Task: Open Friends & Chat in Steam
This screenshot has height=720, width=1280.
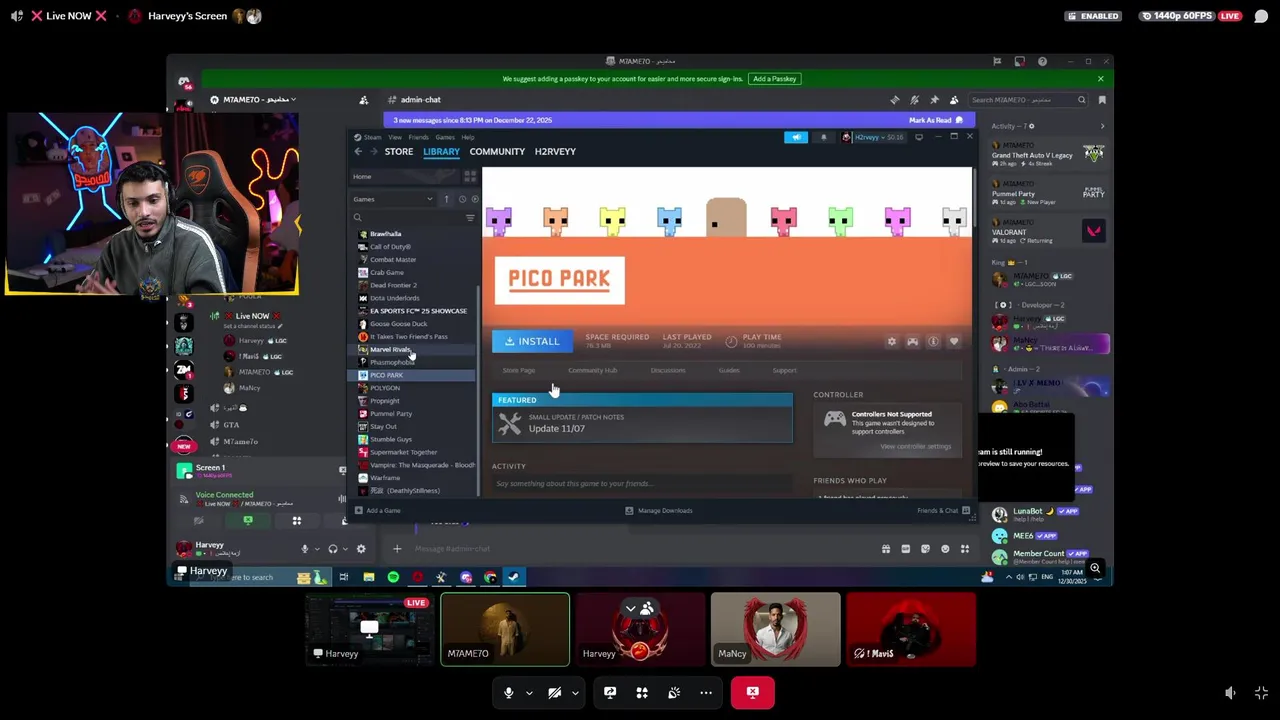Action: pos(943,511)
